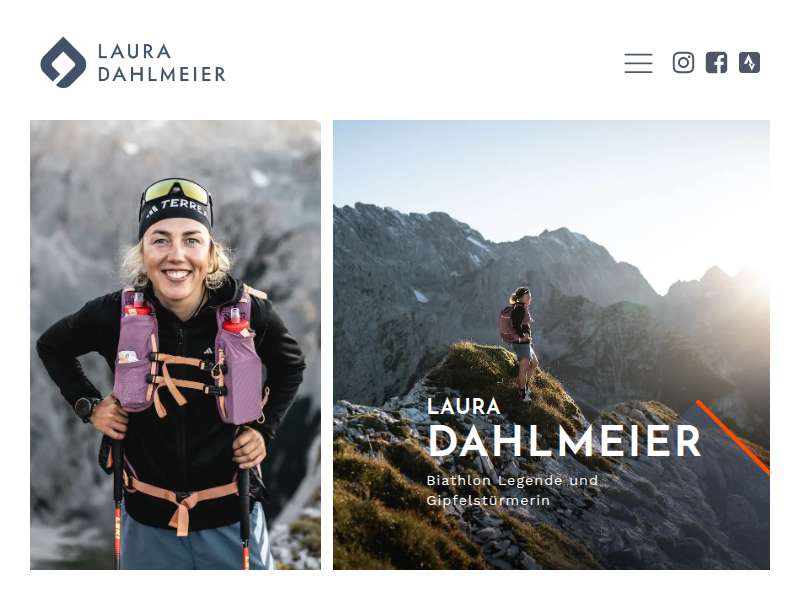Click the yellow sunglasses on her head
This screenshot has width=800, height=600.
click(x=176, y=193)
